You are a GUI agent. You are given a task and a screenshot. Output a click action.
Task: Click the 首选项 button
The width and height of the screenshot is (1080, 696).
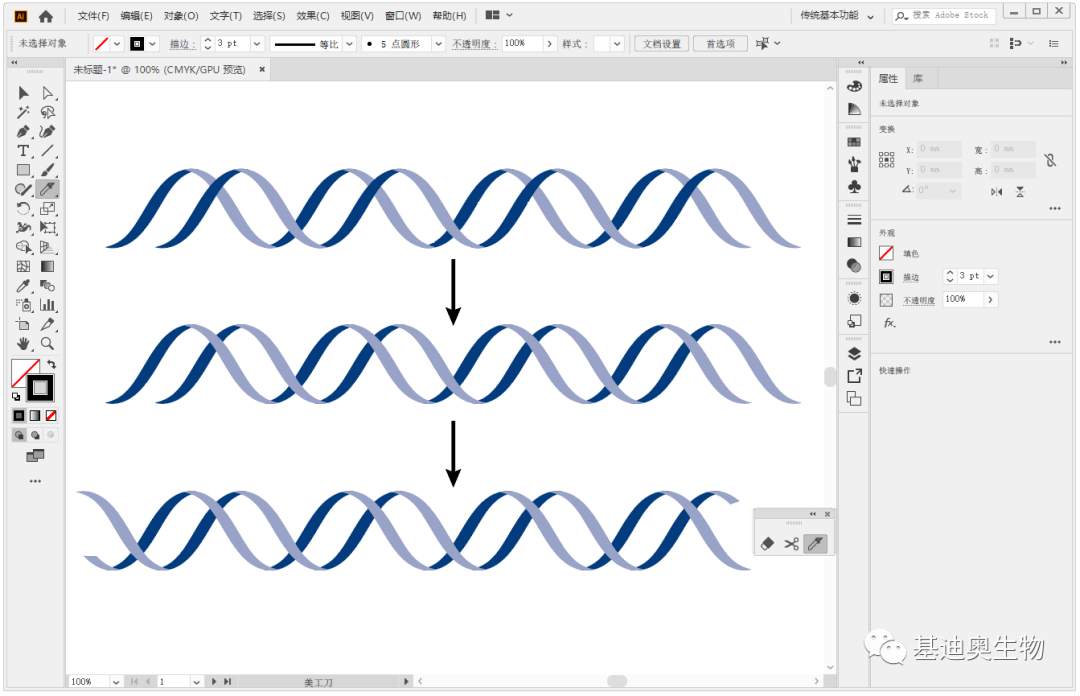[x=720, y=44]
